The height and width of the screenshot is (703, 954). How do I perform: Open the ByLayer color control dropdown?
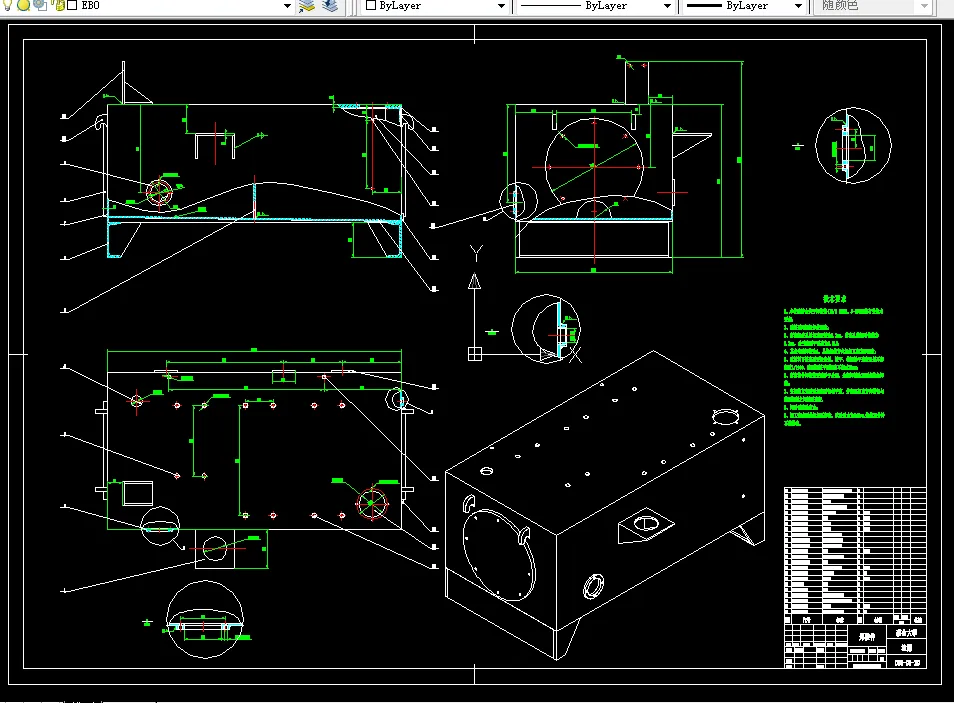(501, 5)
